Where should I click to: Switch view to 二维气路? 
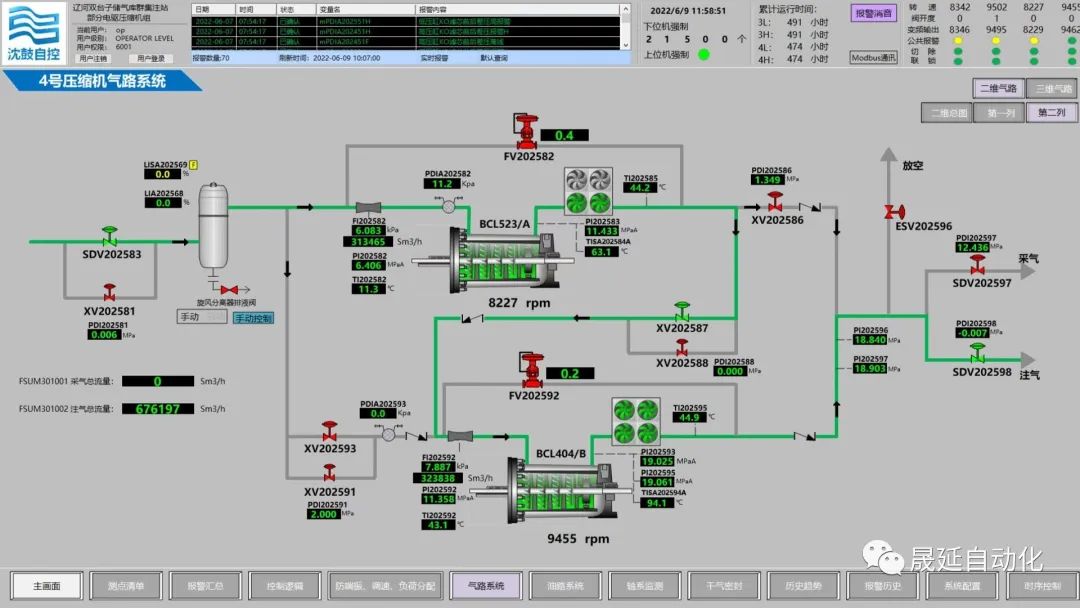[998, 89]
